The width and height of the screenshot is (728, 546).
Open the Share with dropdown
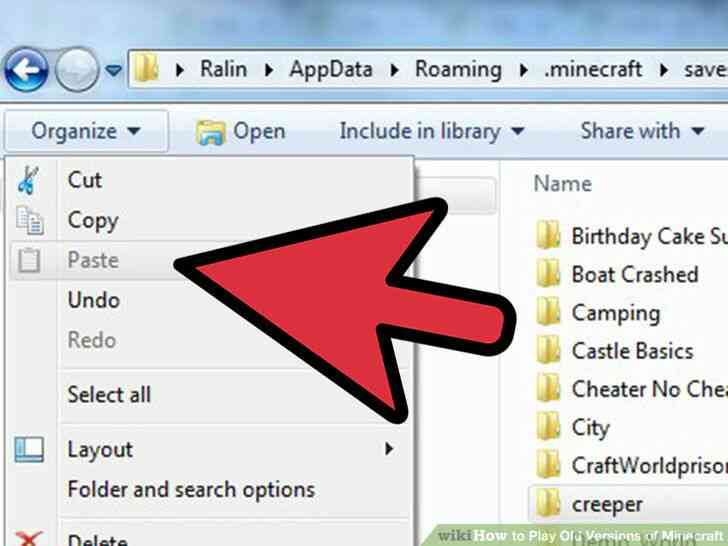pos(642,131)
